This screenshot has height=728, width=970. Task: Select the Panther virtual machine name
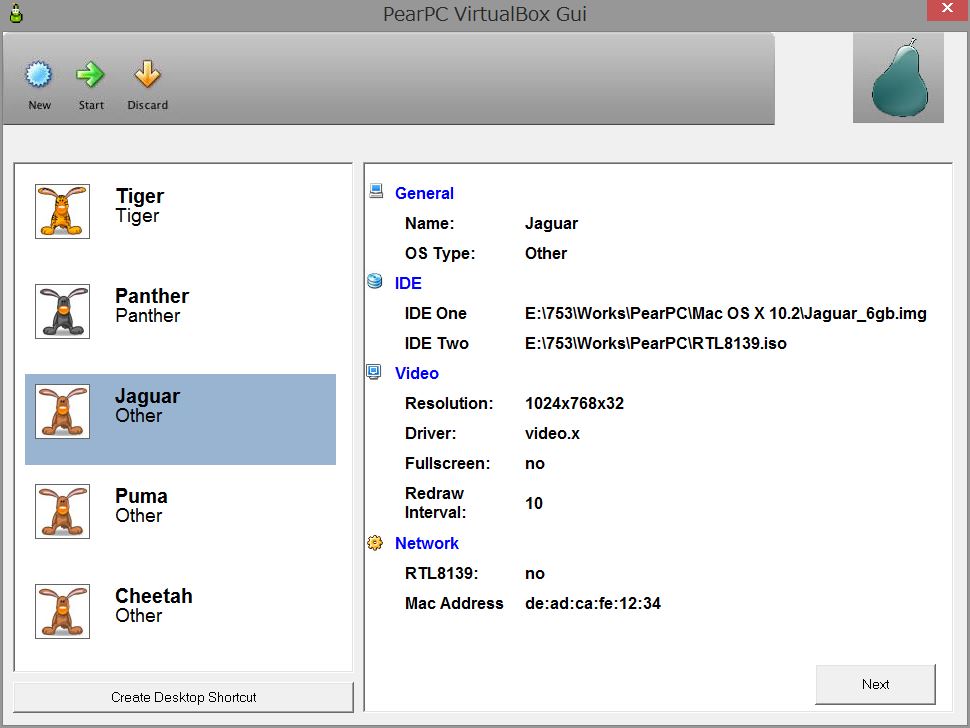(x=152, y=296)
